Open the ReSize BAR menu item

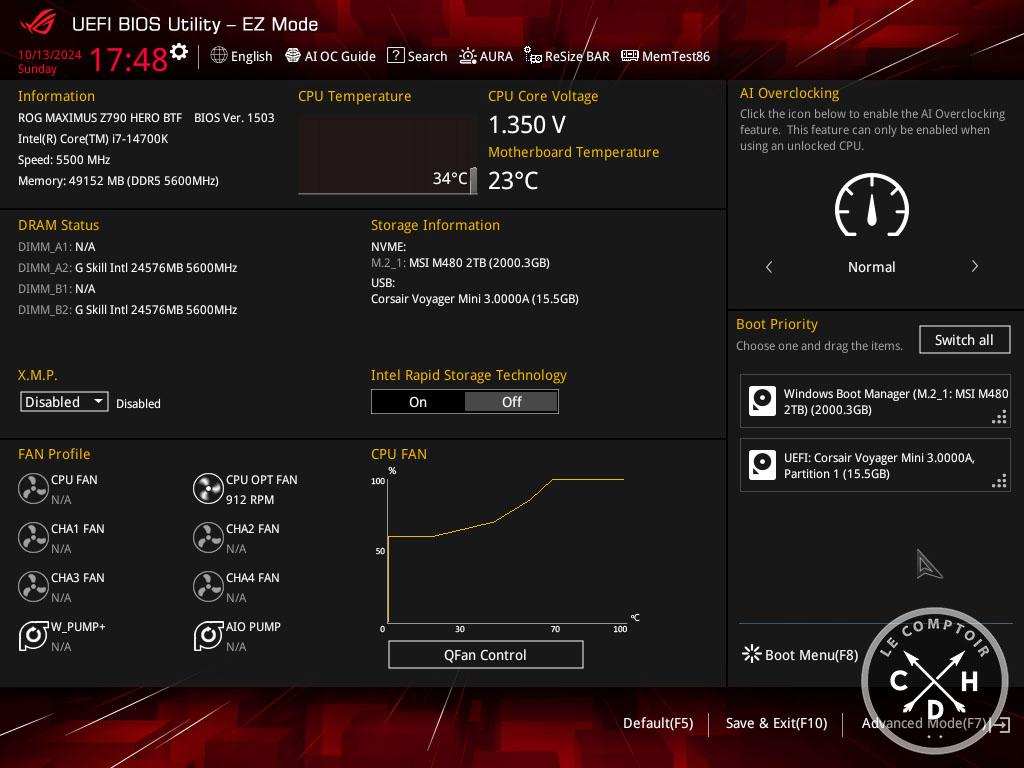click(566, 57)
